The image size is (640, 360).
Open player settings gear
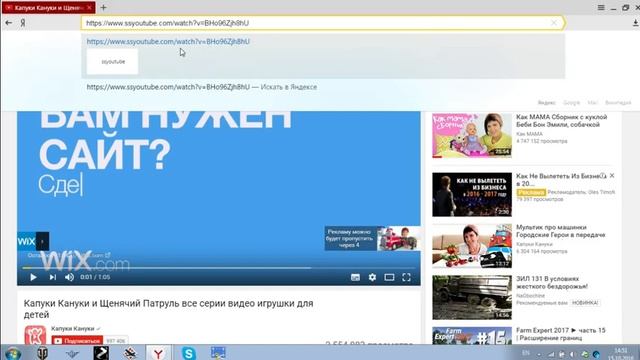pyautogui.click(x=372, y=277)
